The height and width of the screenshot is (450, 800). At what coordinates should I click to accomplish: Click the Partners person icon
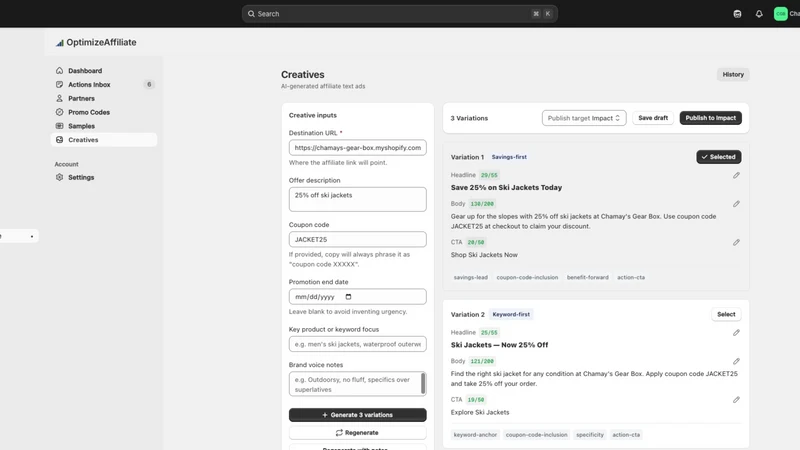[x=59, y=98]
